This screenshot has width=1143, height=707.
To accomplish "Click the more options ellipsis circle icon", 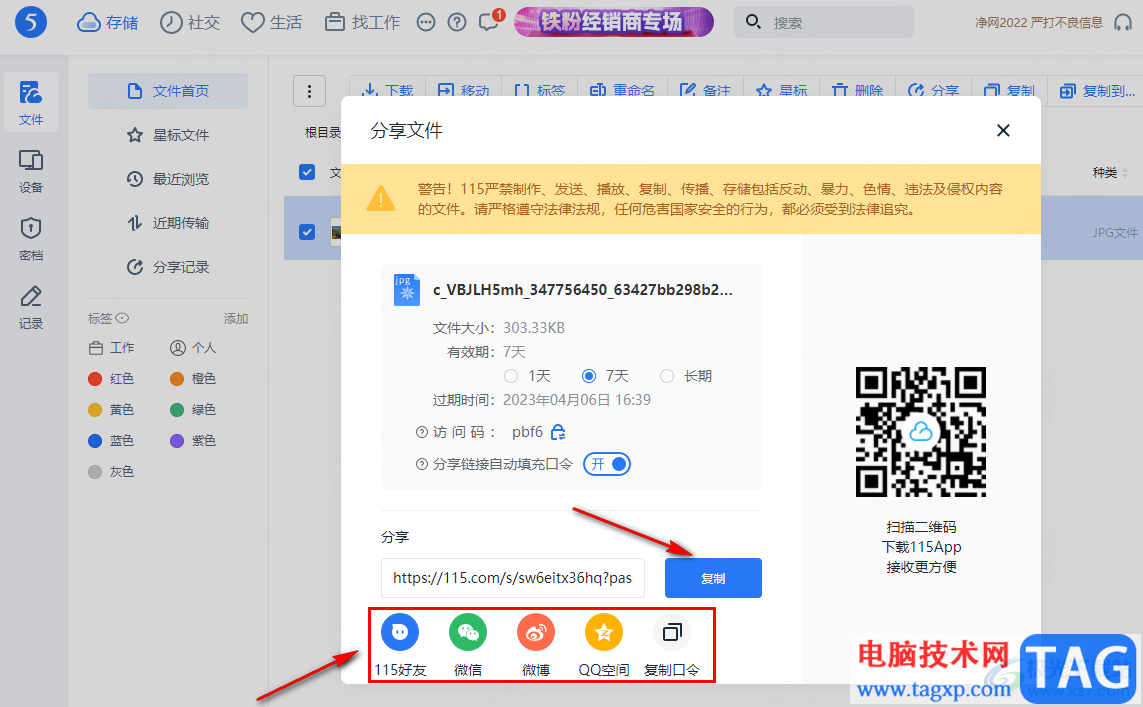I will point(426,23).
